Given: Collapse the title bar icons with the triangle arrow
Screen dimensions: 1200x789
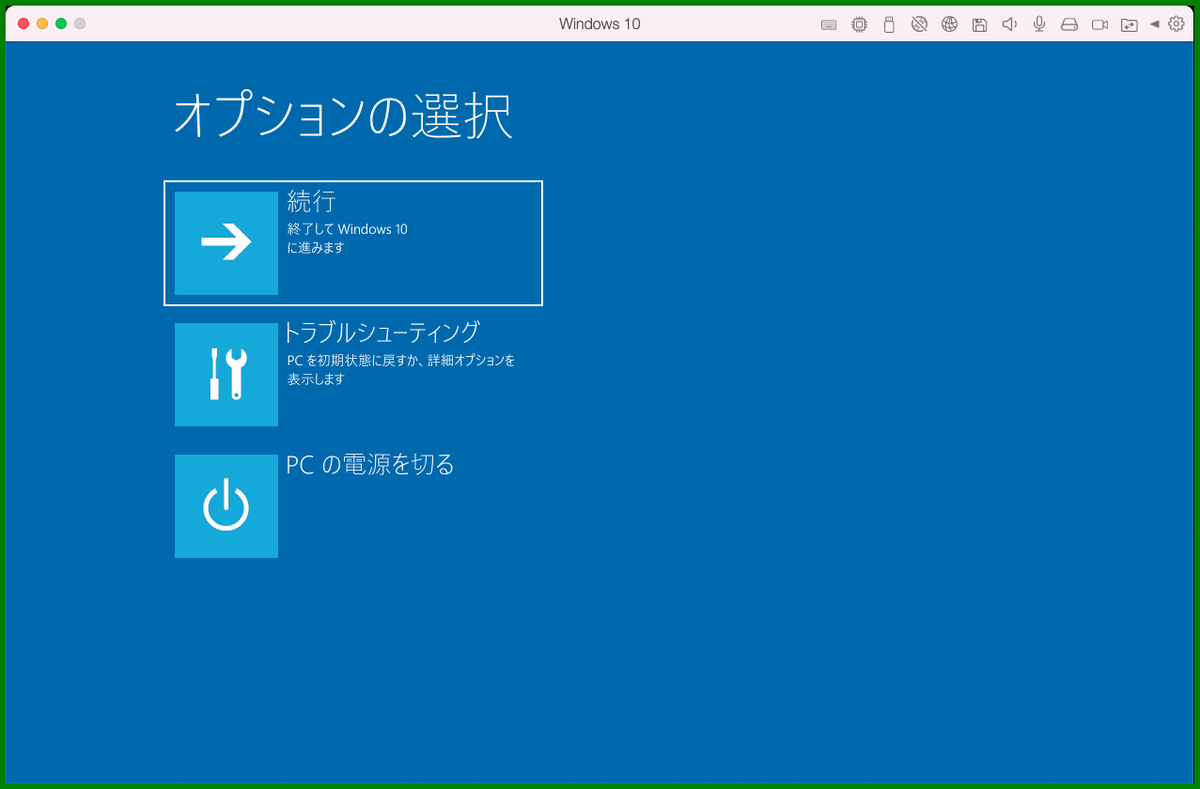Looking at the screenshot, I should point(1154,24).
